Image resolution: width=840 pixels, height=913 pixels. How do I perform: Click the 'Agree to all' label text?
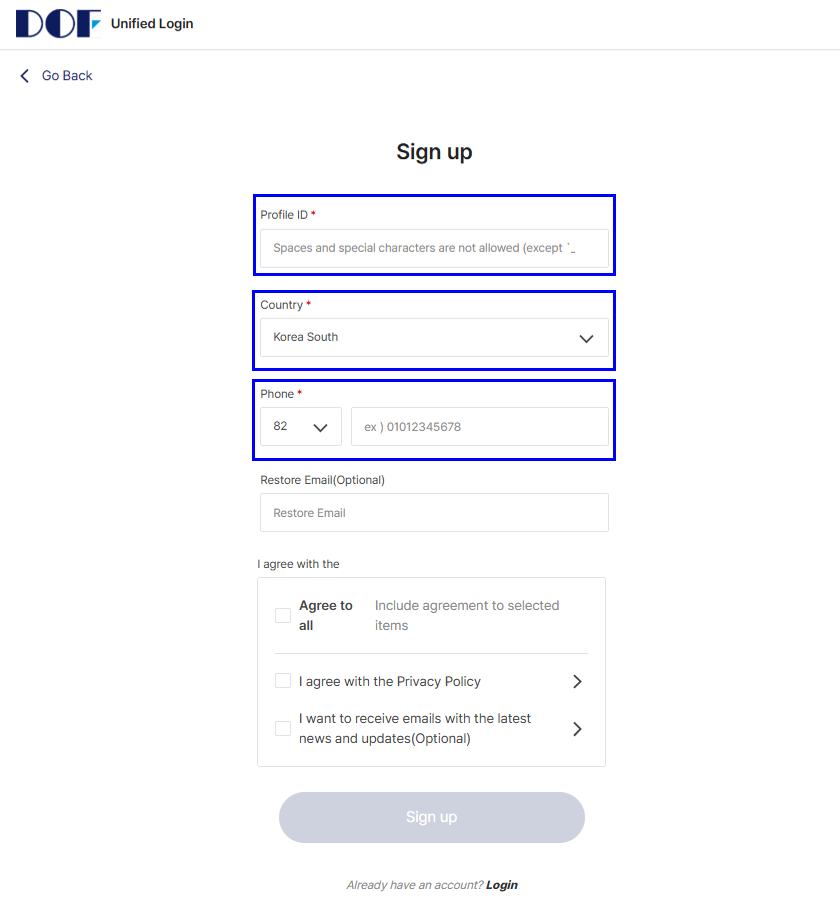coord(325,615)
